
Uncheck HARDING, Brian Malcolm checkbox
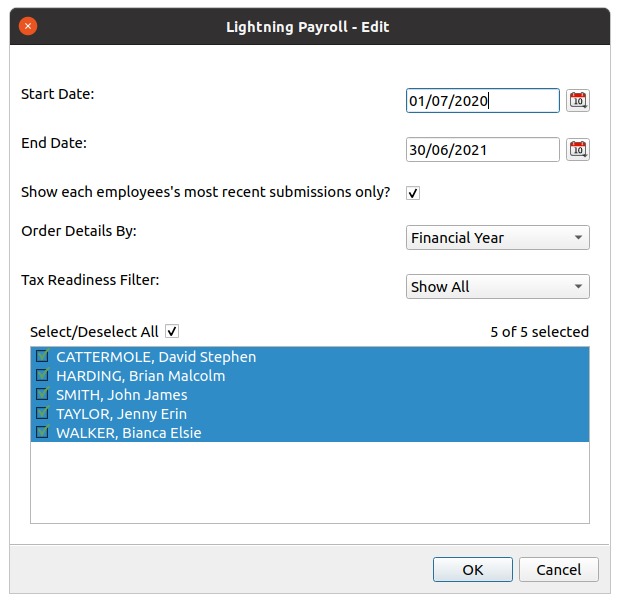[x=42, y=375]
